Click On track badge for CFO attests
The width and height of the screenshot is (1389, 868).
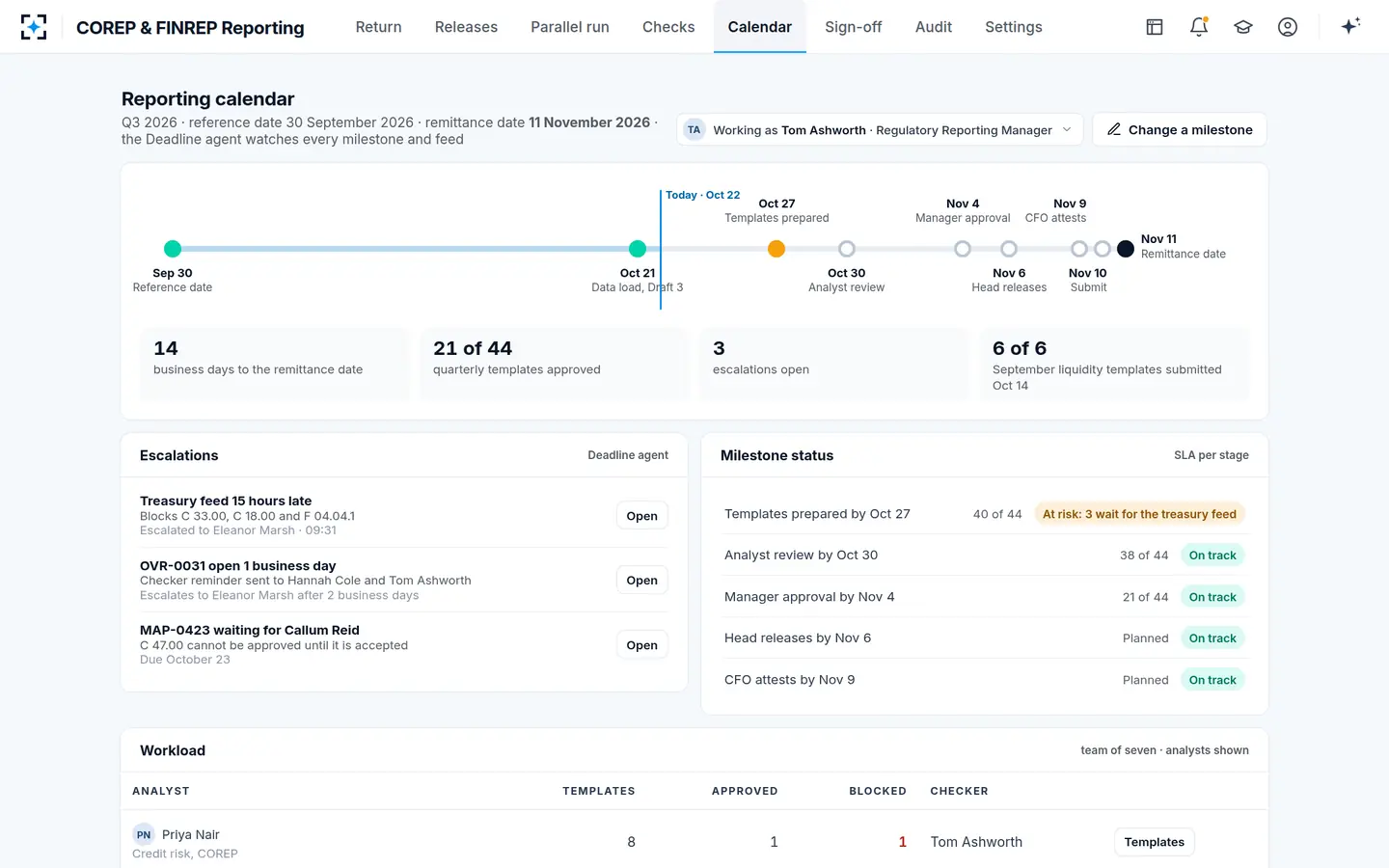tap(1212, 680)
